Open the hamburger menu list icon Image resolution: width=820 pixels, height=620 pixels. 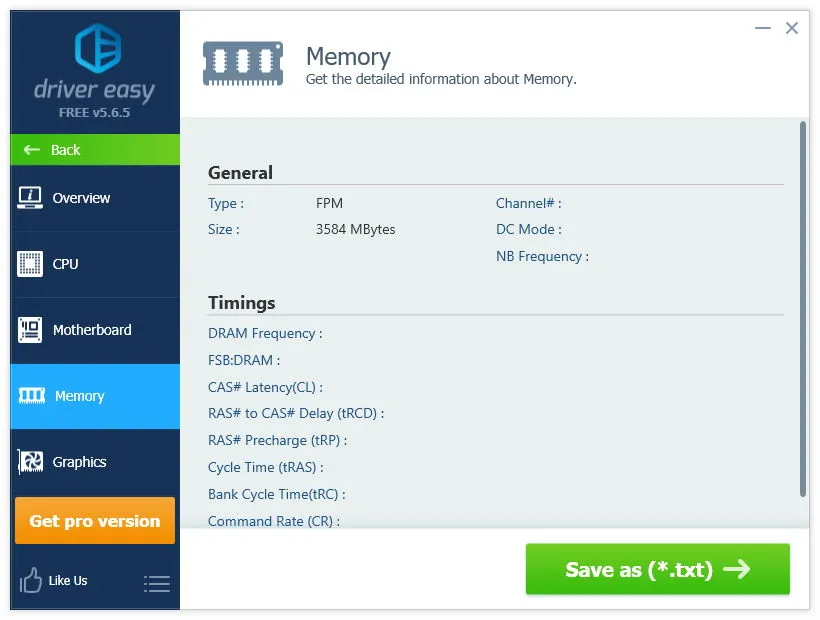click(x=157, y=584)
